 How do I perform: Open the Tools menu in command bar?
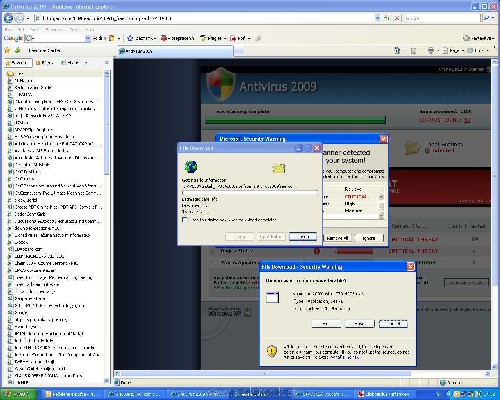(x=477, y=51)
